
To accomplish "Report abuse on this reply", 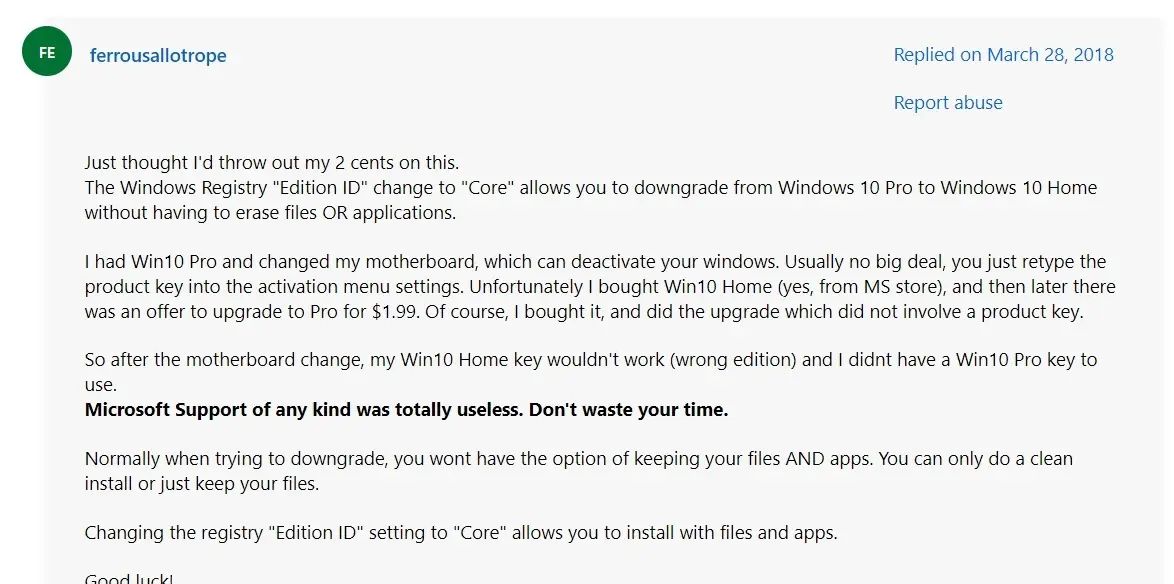I will pos(947,103).
